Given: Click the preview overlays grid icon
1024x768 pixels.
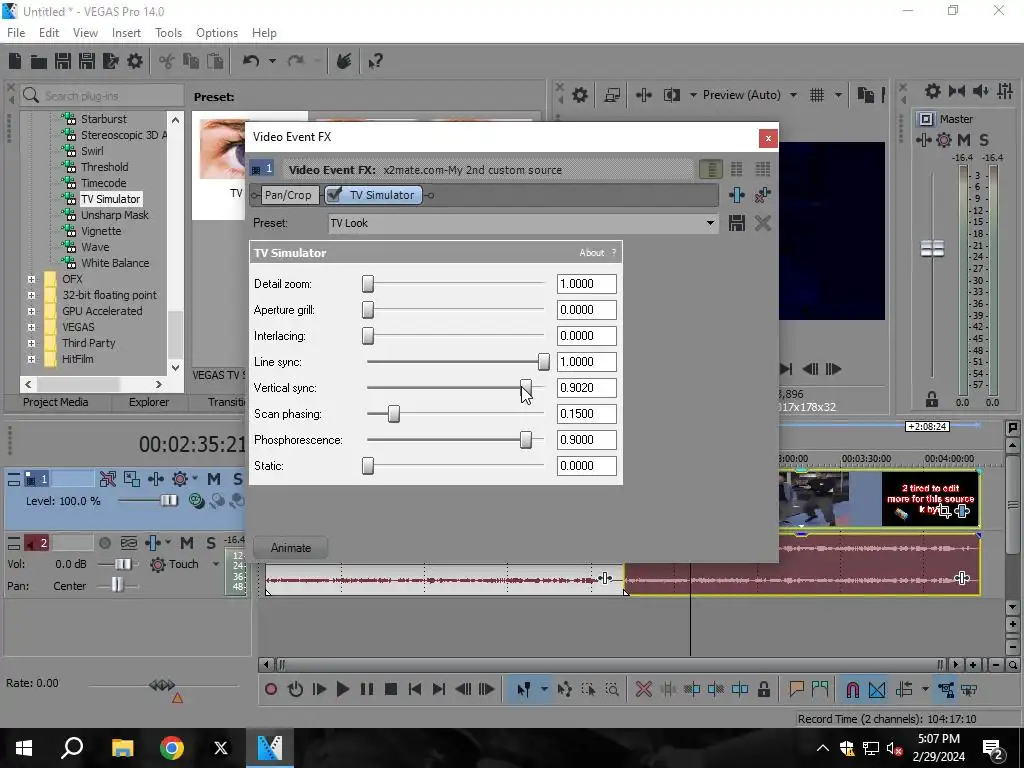Looking at the screenshot, I should (x=817, y=95).
